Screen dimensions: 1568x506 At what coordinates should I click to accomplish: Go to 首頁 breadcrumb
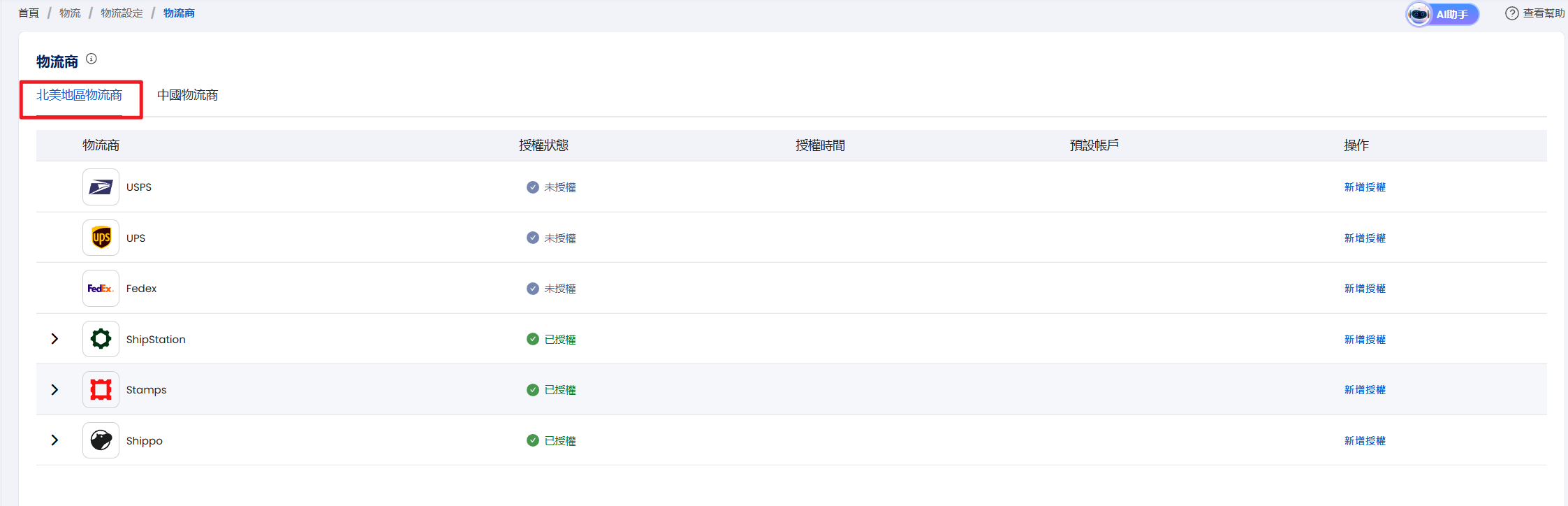[x=29, y=13]
